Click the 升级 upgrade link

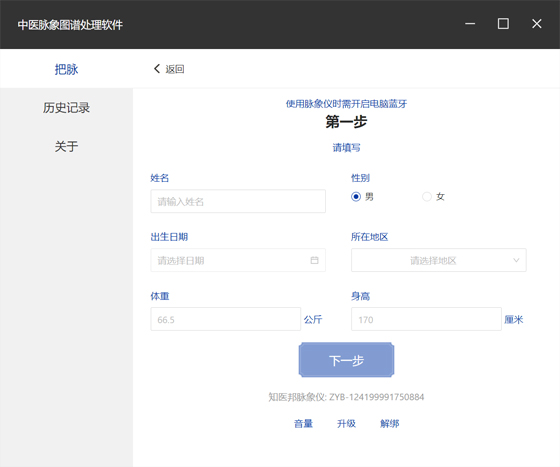click(346, 424)
